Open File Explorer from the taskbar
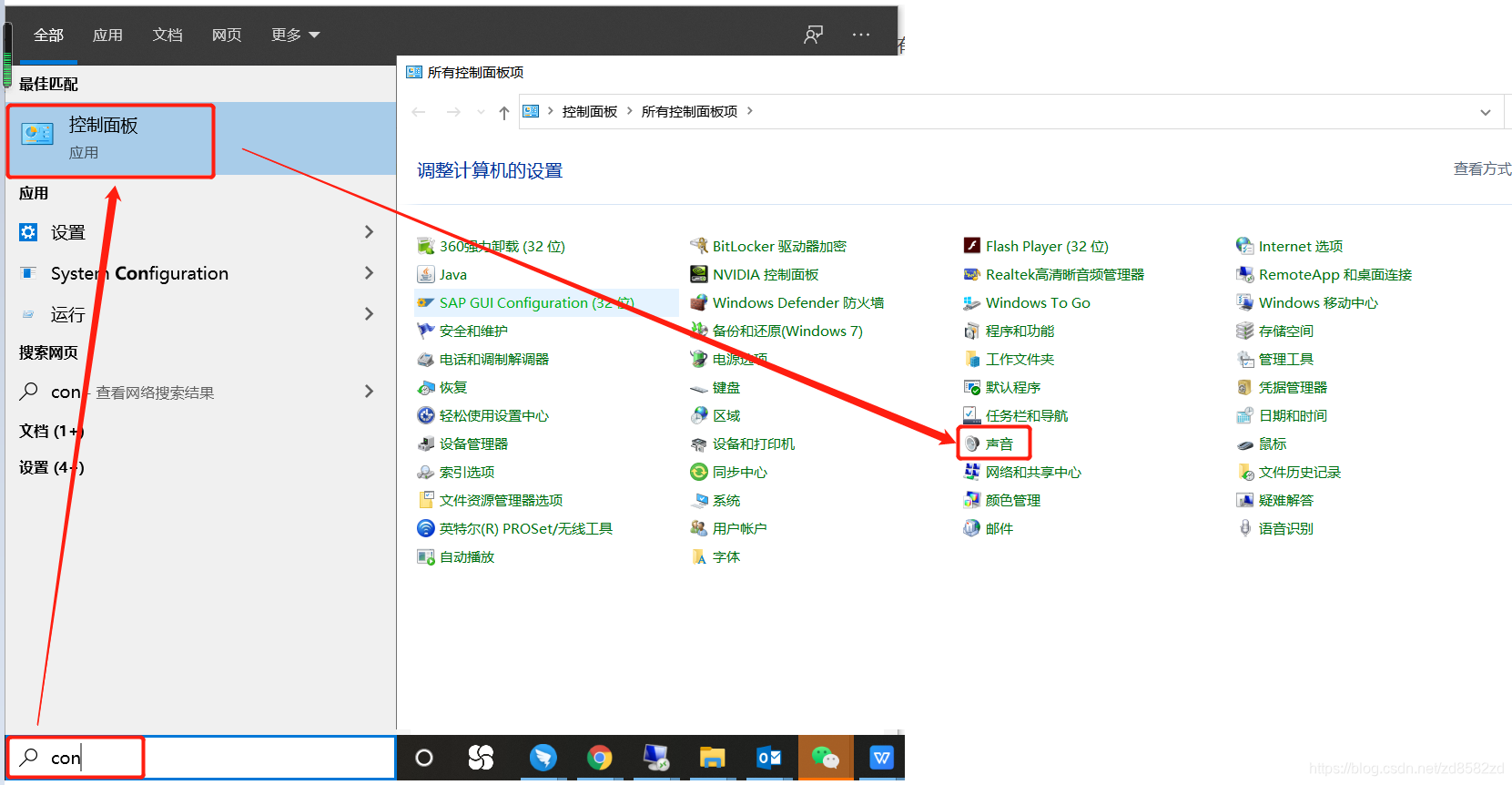The image size is (1512, 785). tap(712, 758)
